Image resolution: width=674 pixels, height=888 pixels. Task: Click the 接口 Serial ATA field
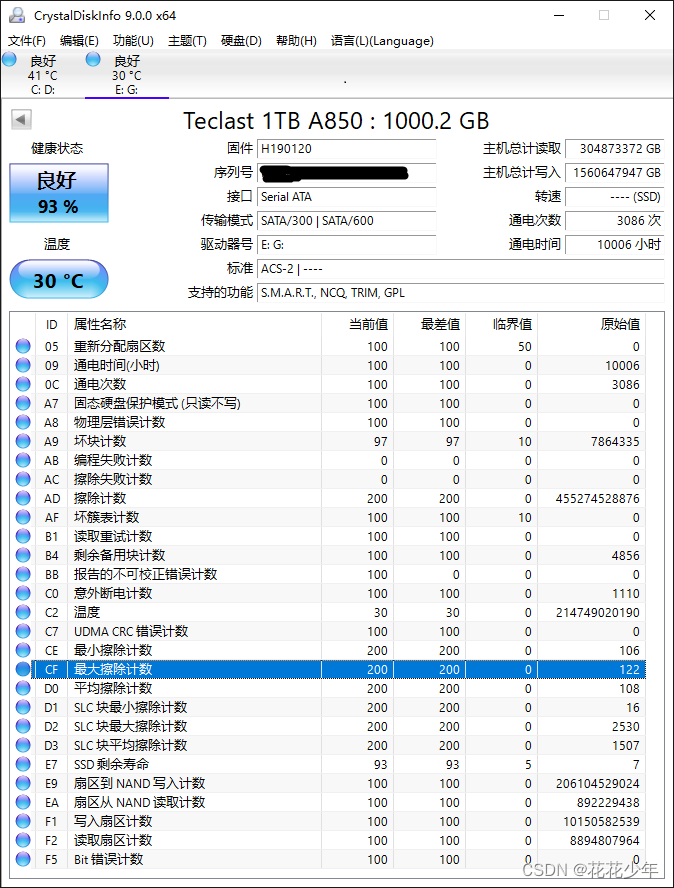pyautogui.click(x=347, y=197)
